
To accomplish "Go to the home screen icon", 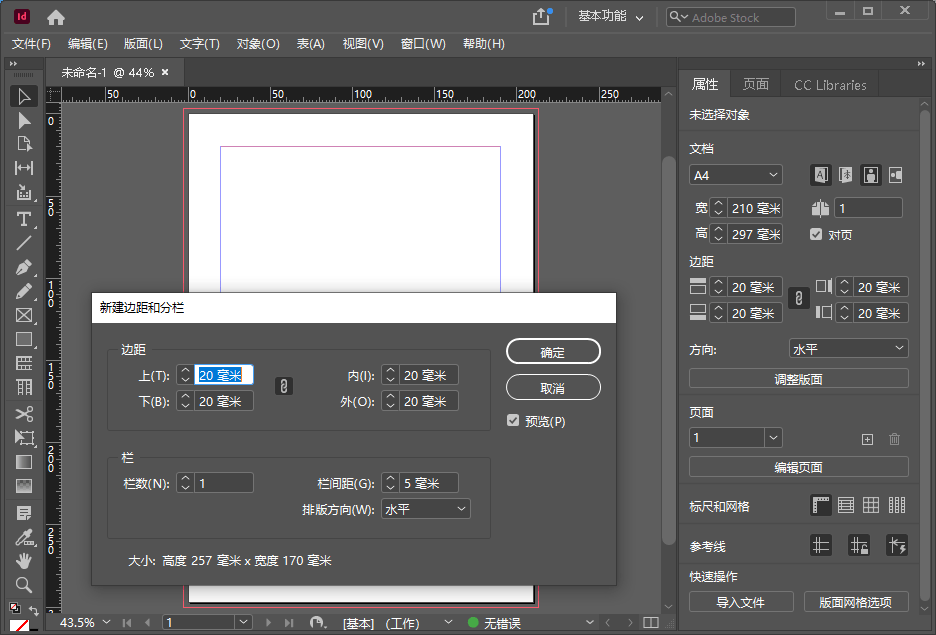I will tap(56, 17).
